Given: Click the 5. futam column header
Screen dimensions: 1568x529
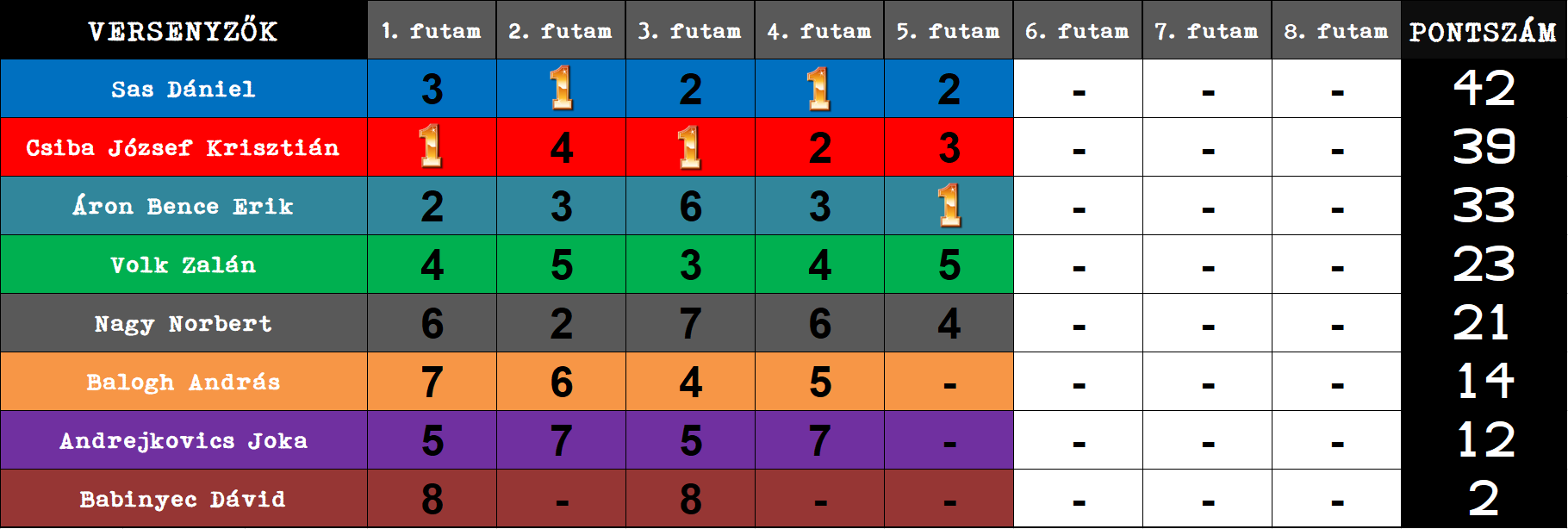Looking at the screenshot, I should (x=949, y=30).
